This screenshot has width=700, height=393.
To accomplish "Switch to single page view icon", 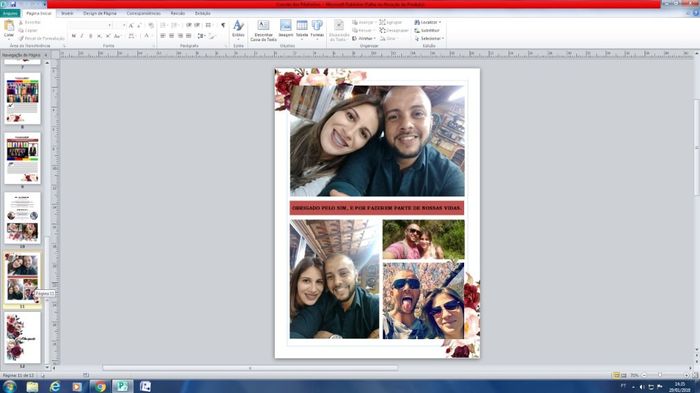I will [x=617, y=375].
